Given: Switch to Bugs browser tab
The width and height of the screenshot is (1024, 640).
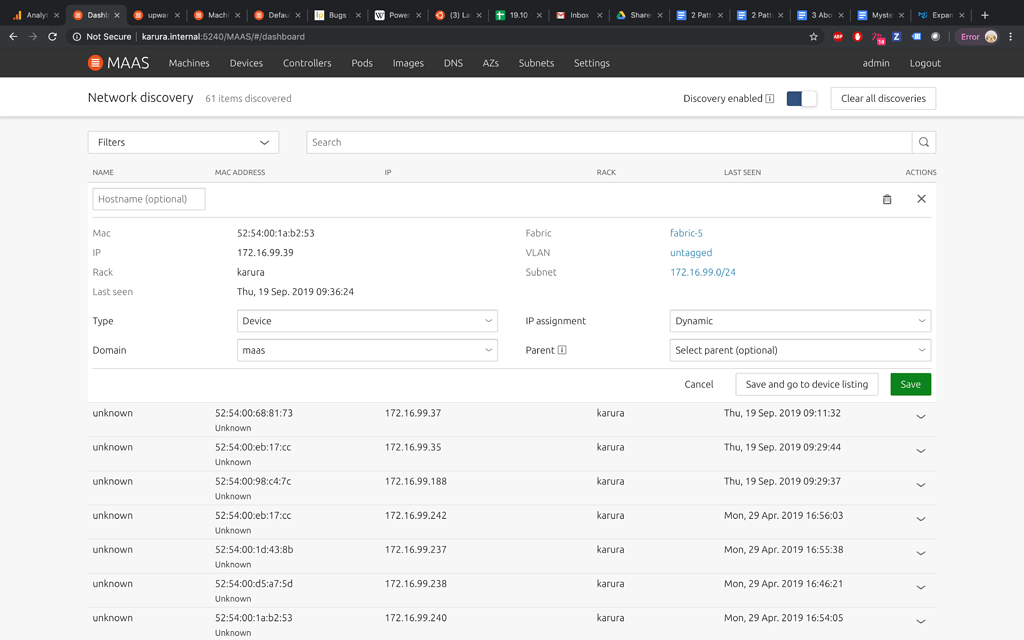Looking at the screenshot, I should 338,15.
